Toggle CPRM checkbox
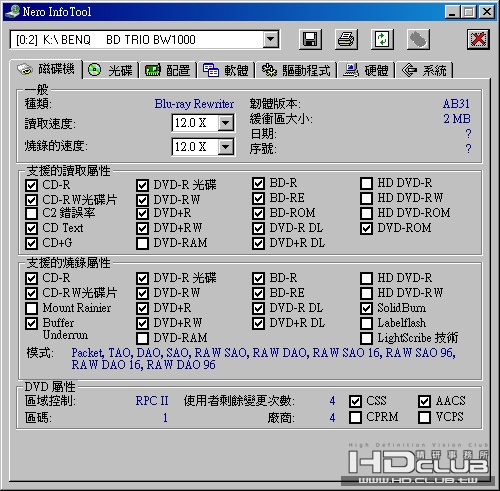500x491 pixels. point(355,417)
